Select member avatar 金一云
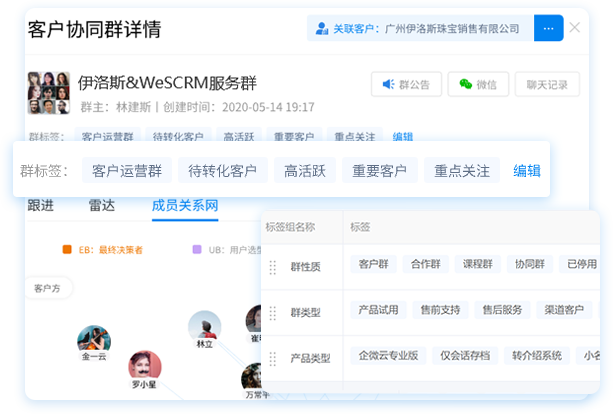 click(94, 339)
